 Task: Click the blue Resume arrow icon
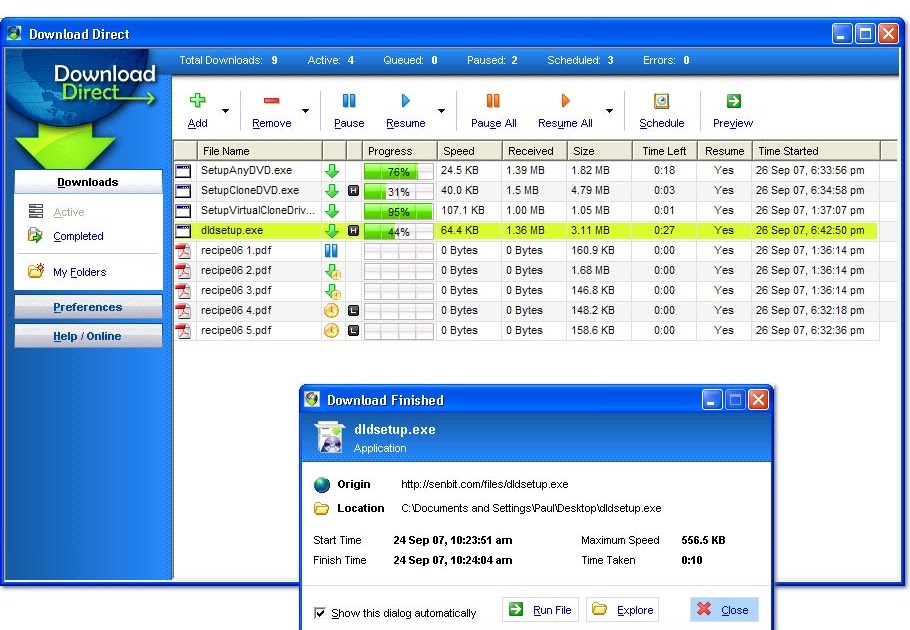point(405,101)
